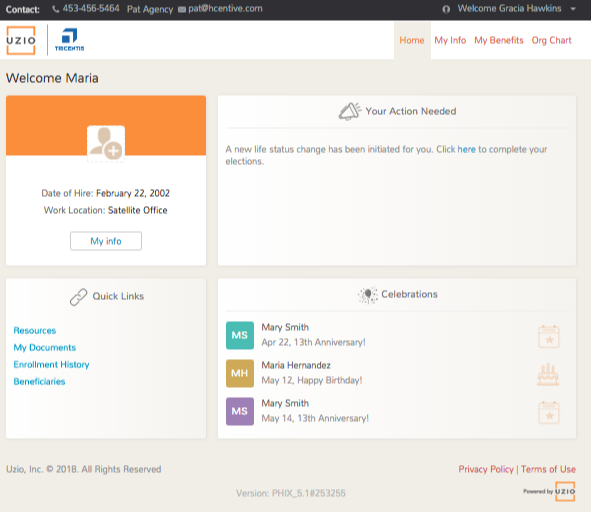Screen dimensions: 591x512
Task: Click the UZIO logo in header
Action: [21, 40]
